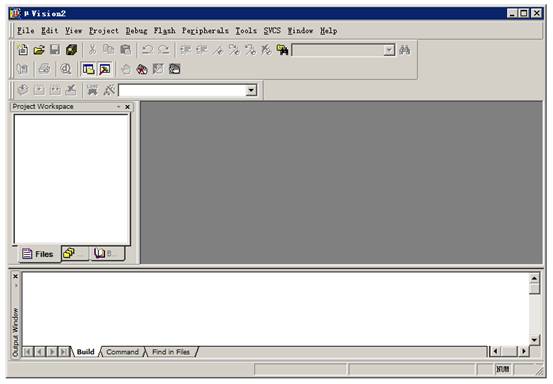Click the New file icon
Viewport: 553px width, 384px height.
pos(23,50)
